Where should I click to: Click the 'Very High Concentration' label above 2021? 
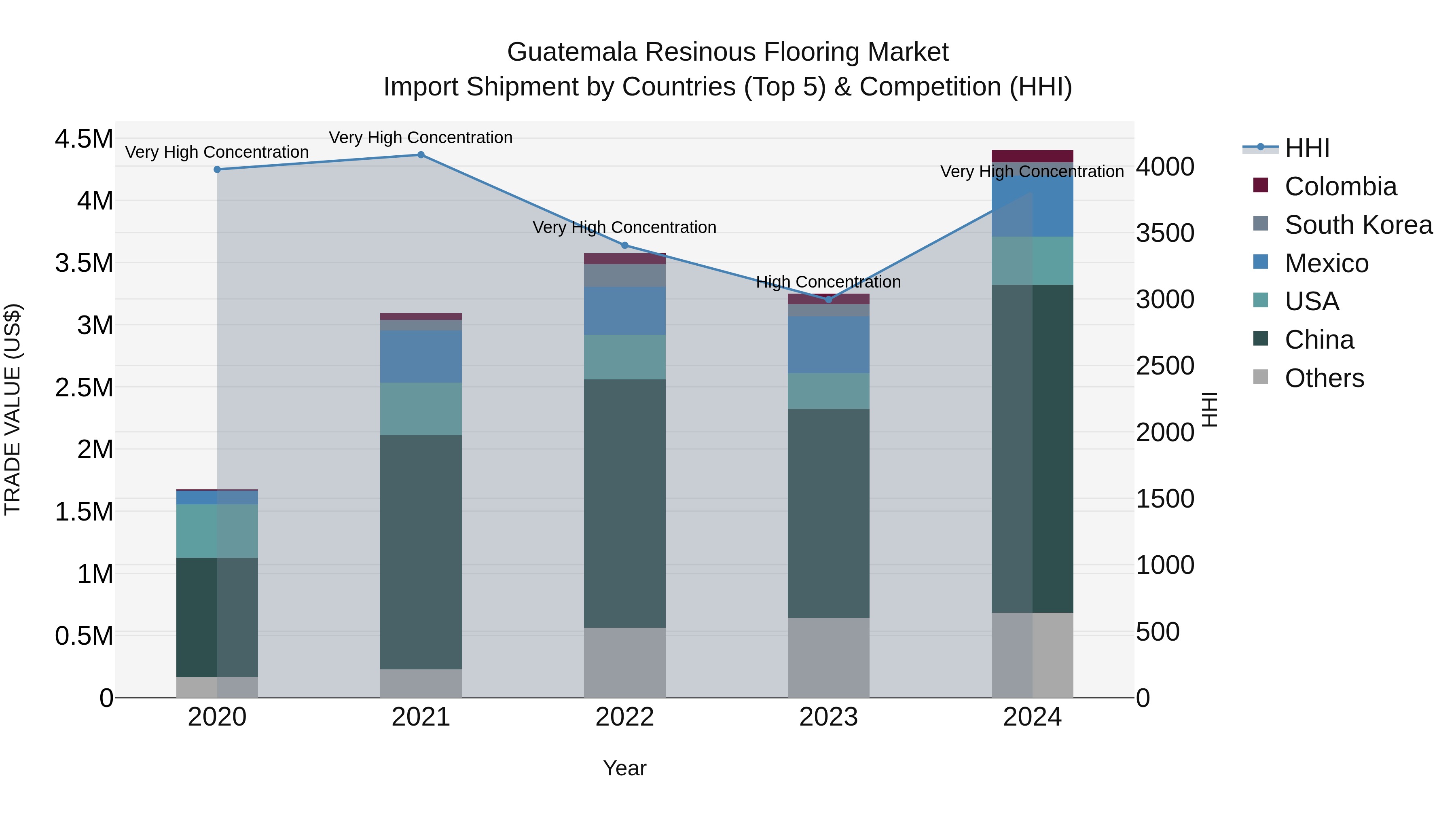(421, 138)
